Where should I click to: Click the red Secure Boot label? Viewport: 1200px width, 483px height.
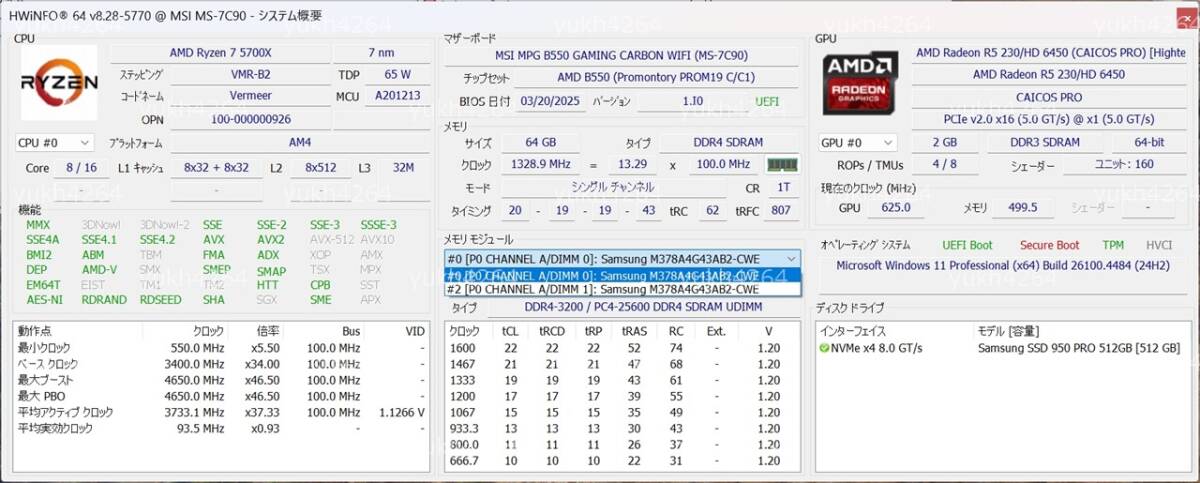coord(1049,245)
